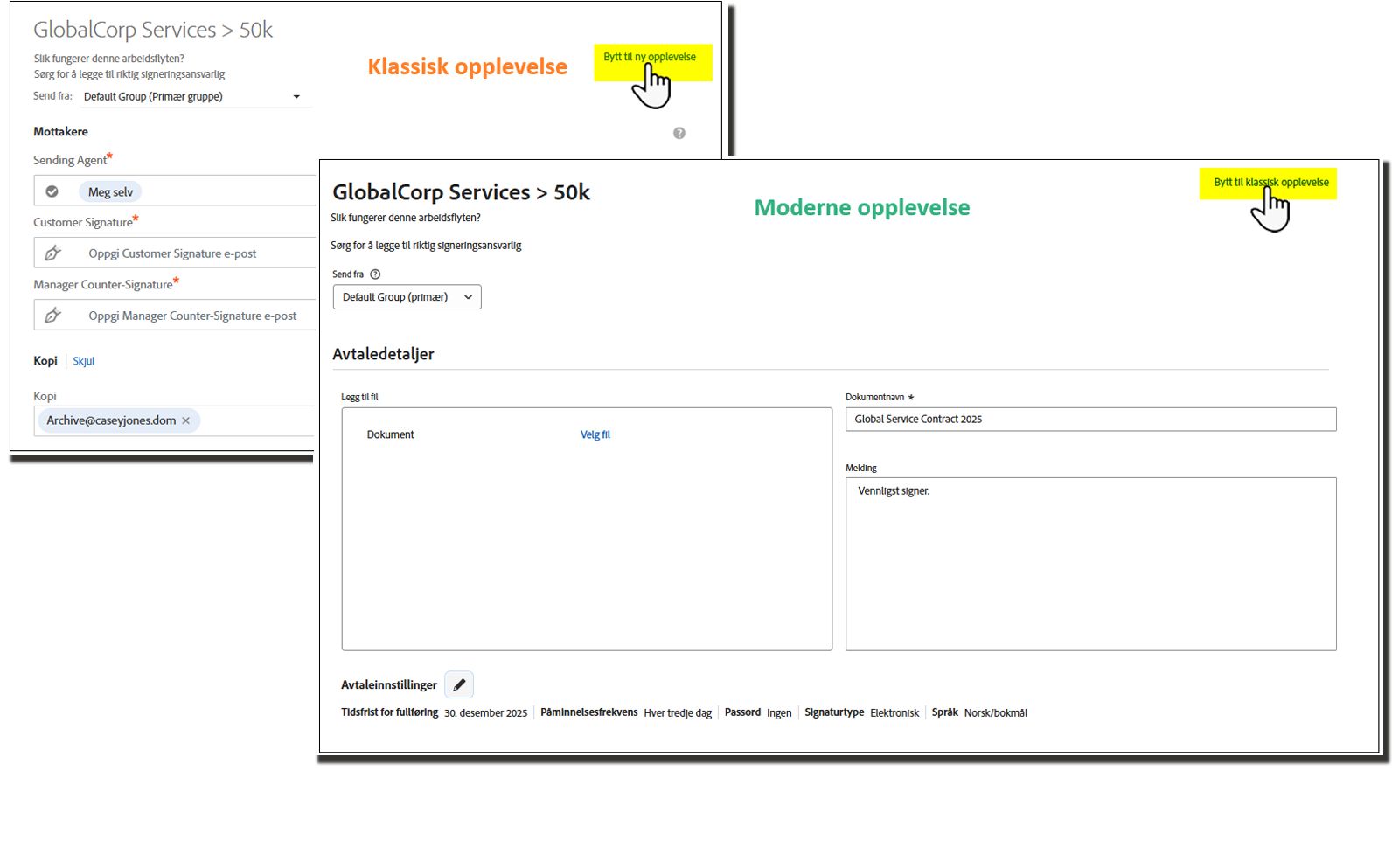
Task: Click the Melding text area saying Vennligst signer.
Action: [1090, 564]
